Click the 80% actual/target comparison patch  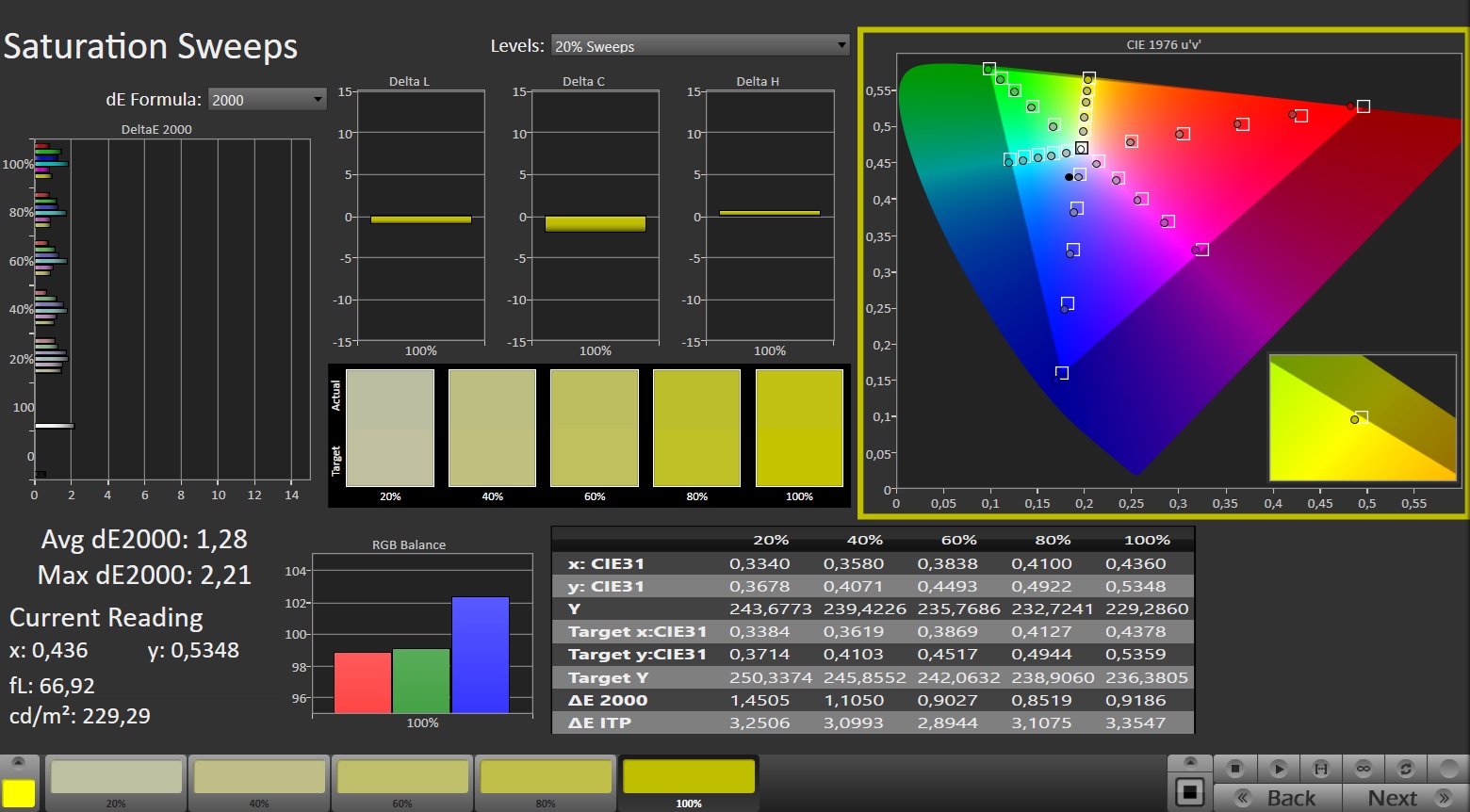pos(696,429)
